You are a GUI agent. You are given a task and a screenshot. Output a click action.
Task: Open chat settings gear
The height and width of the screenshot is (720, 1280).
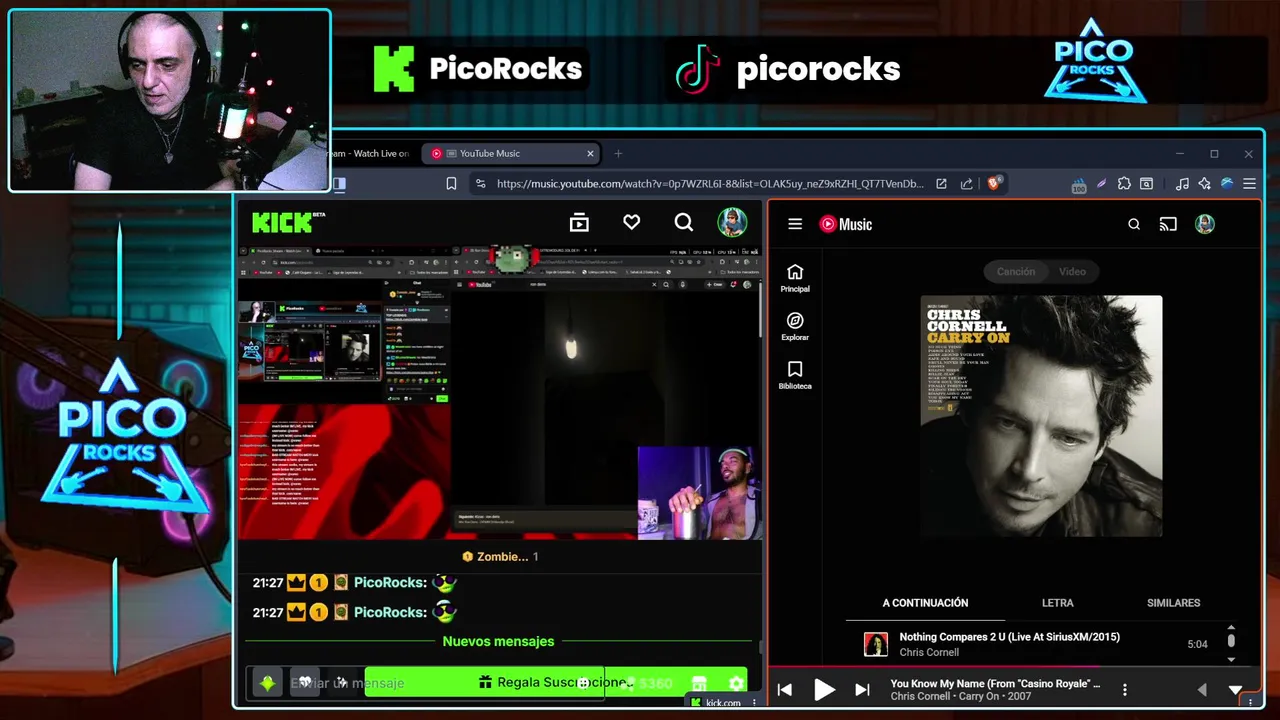point(736,683)
